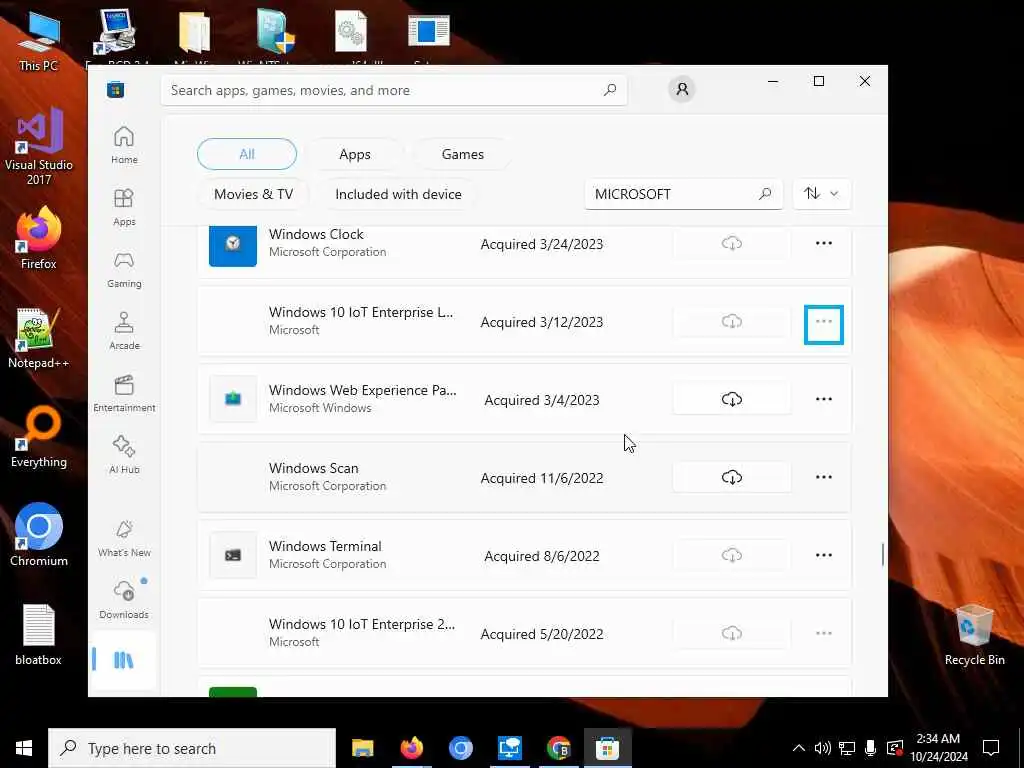1024x768 pixels.
Task: Select the Notepad++ desktop shortcut
Action: [39, 338]
